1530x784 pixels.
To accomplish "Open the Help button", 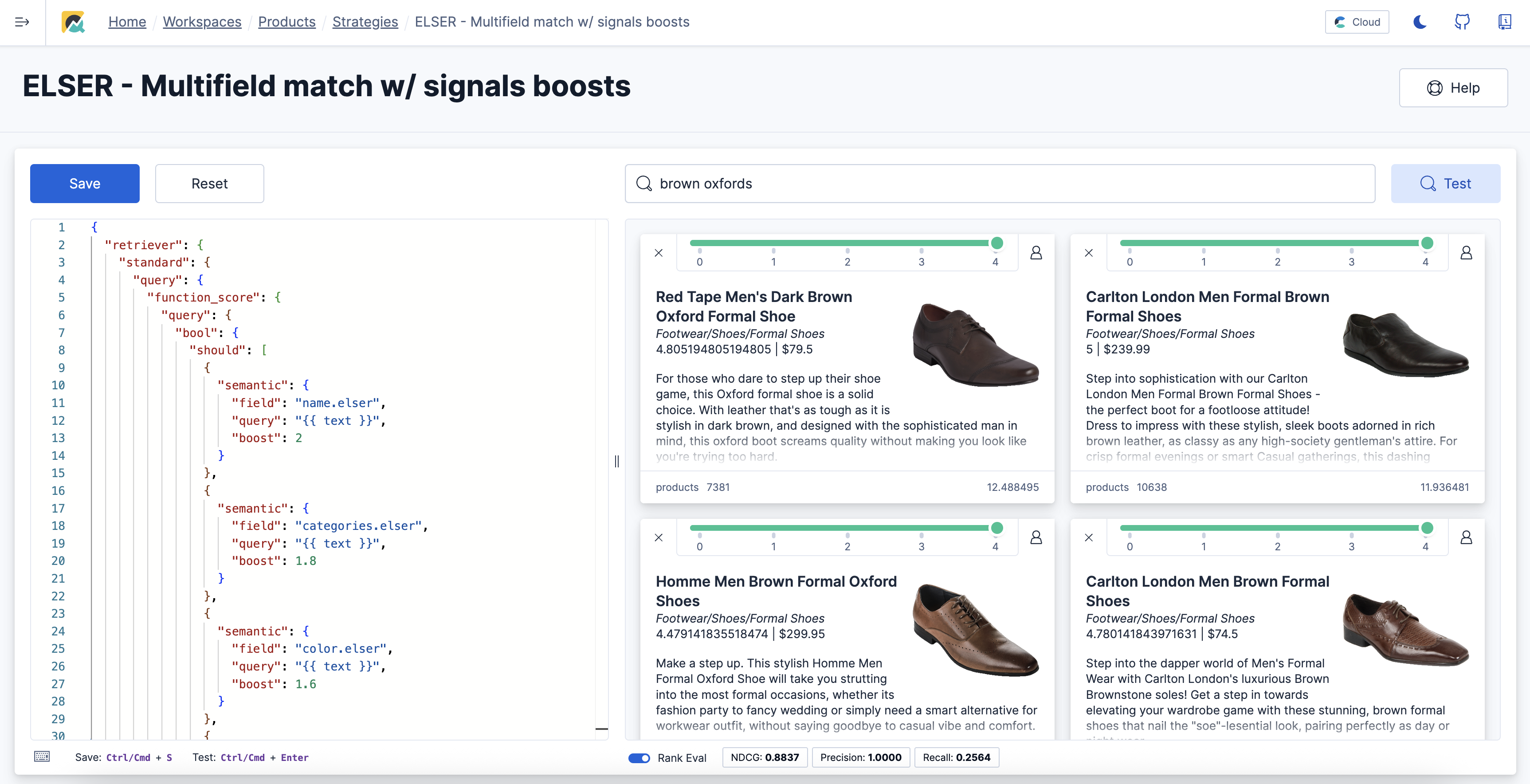I will click(x=1453, y=88).
